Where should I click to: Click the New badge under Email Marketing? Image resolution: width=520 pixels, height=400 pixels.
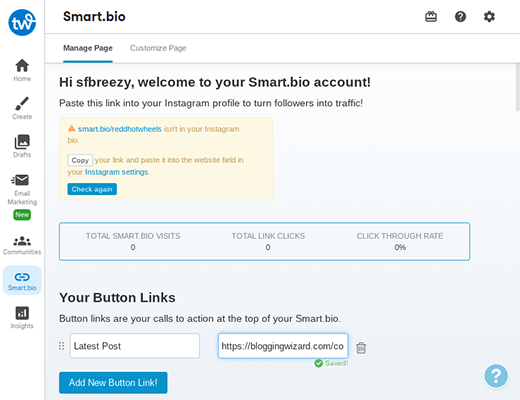click(x=22, y=215)
